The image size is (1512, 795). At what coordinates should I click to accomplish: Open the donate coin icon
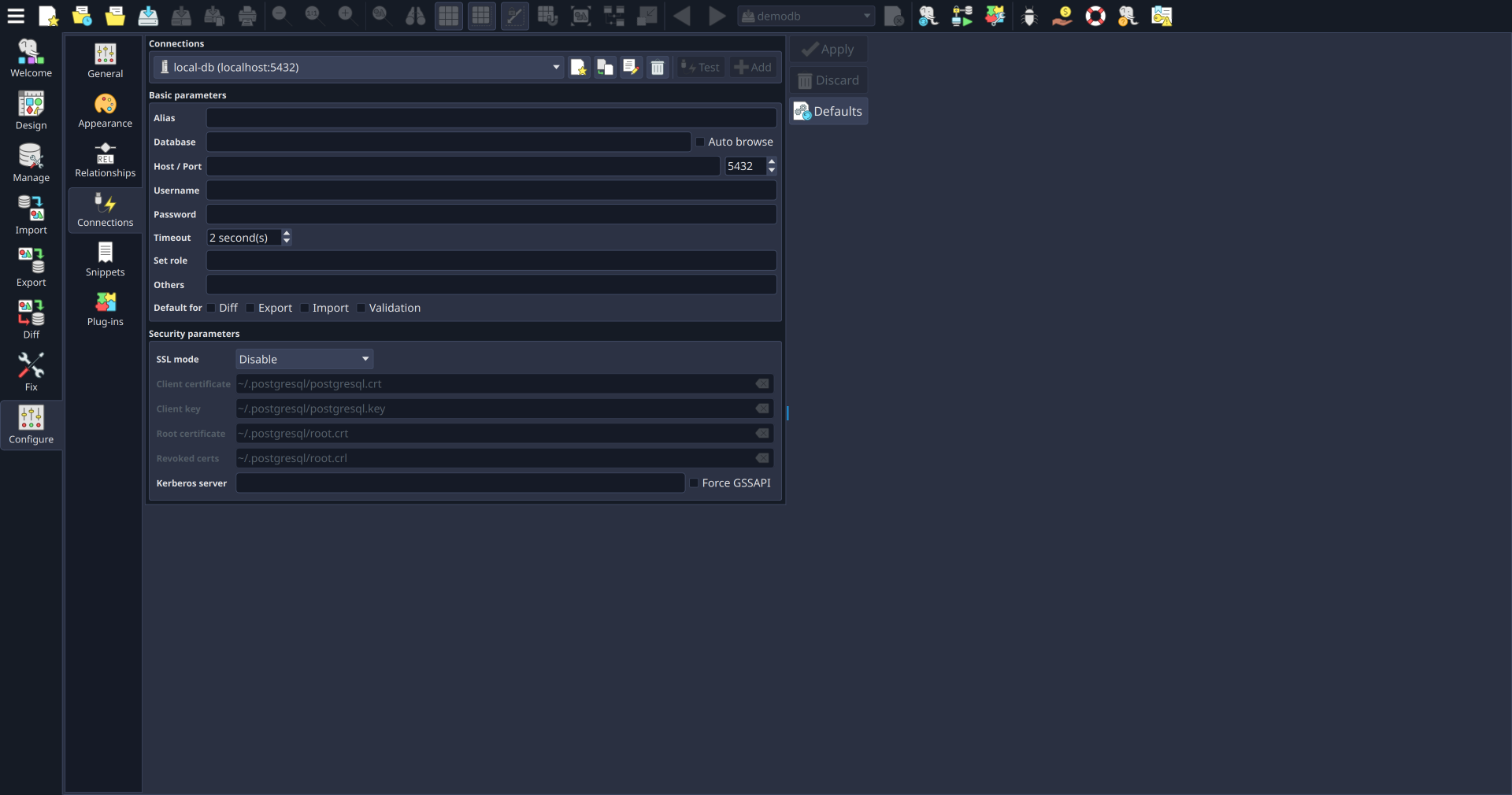coord(1062,16)
